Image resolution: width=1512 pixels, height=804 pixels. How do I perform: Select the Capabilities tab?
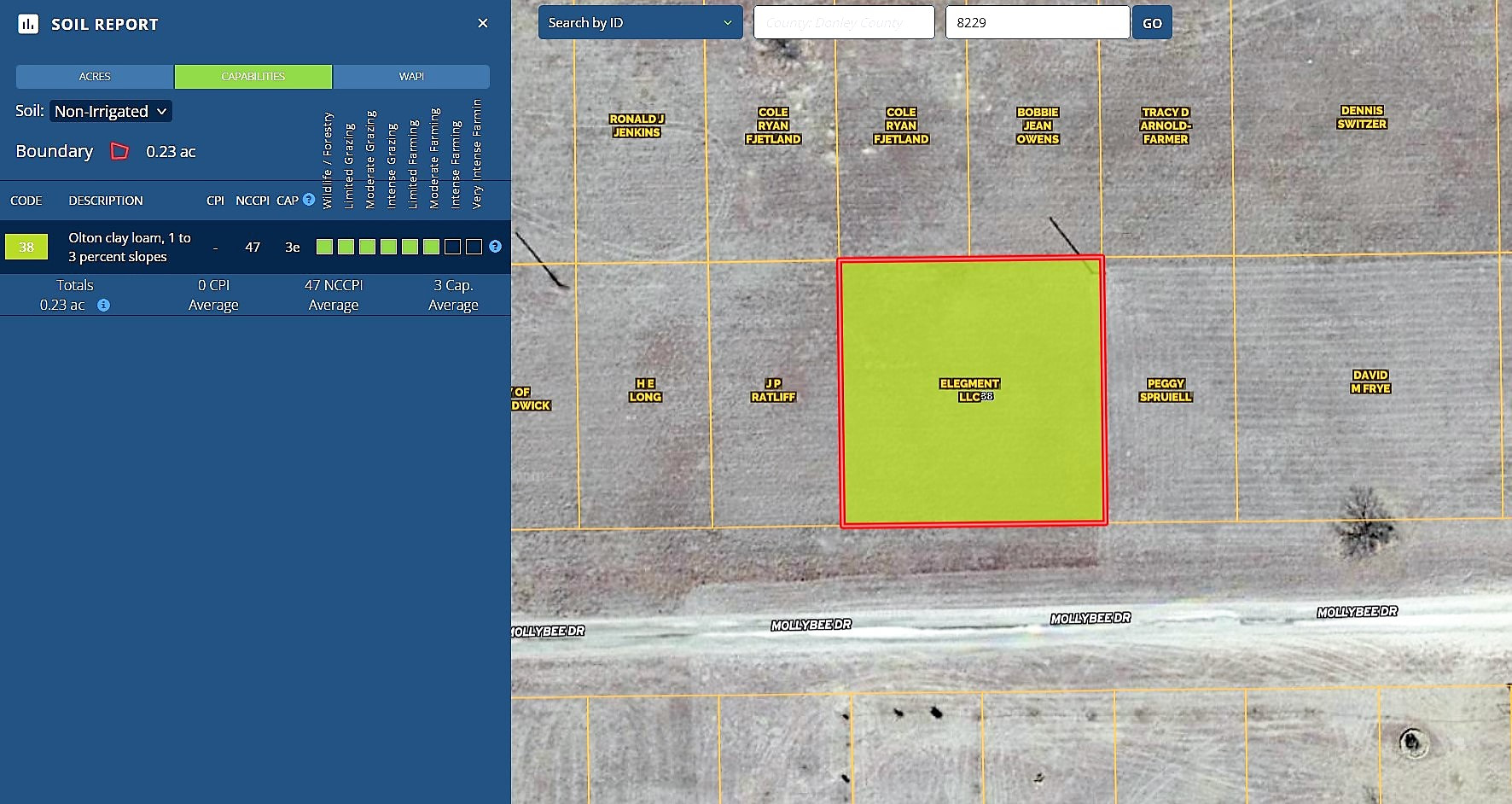coord(253,77)
